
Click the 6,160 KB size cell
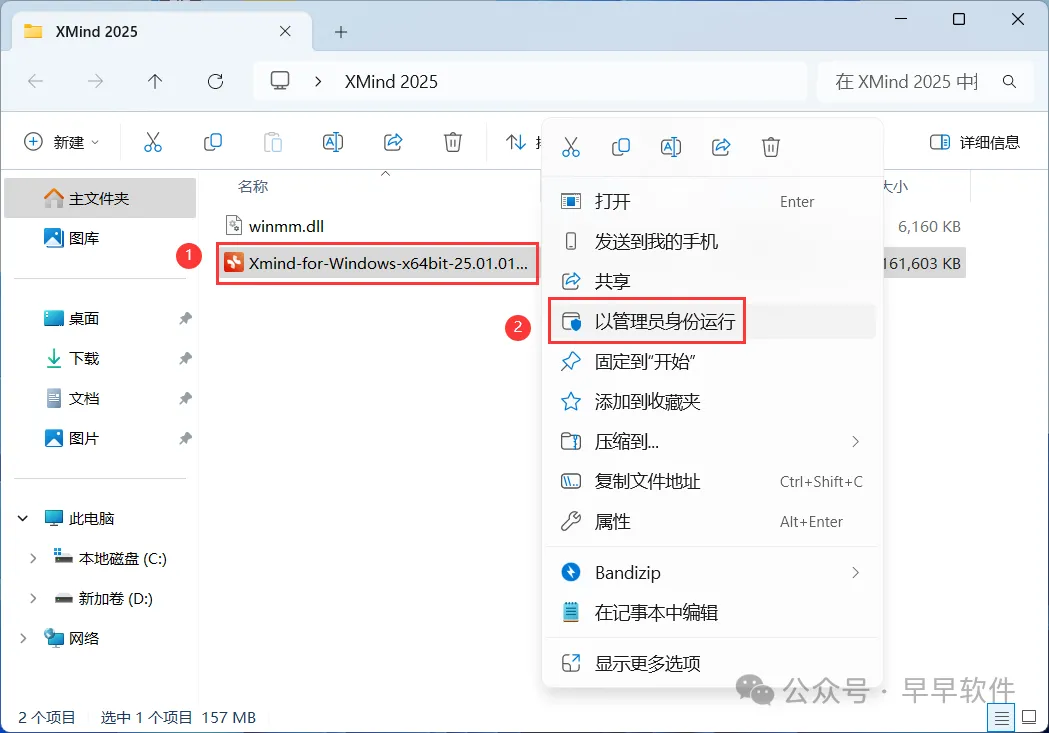click(929, 227)
